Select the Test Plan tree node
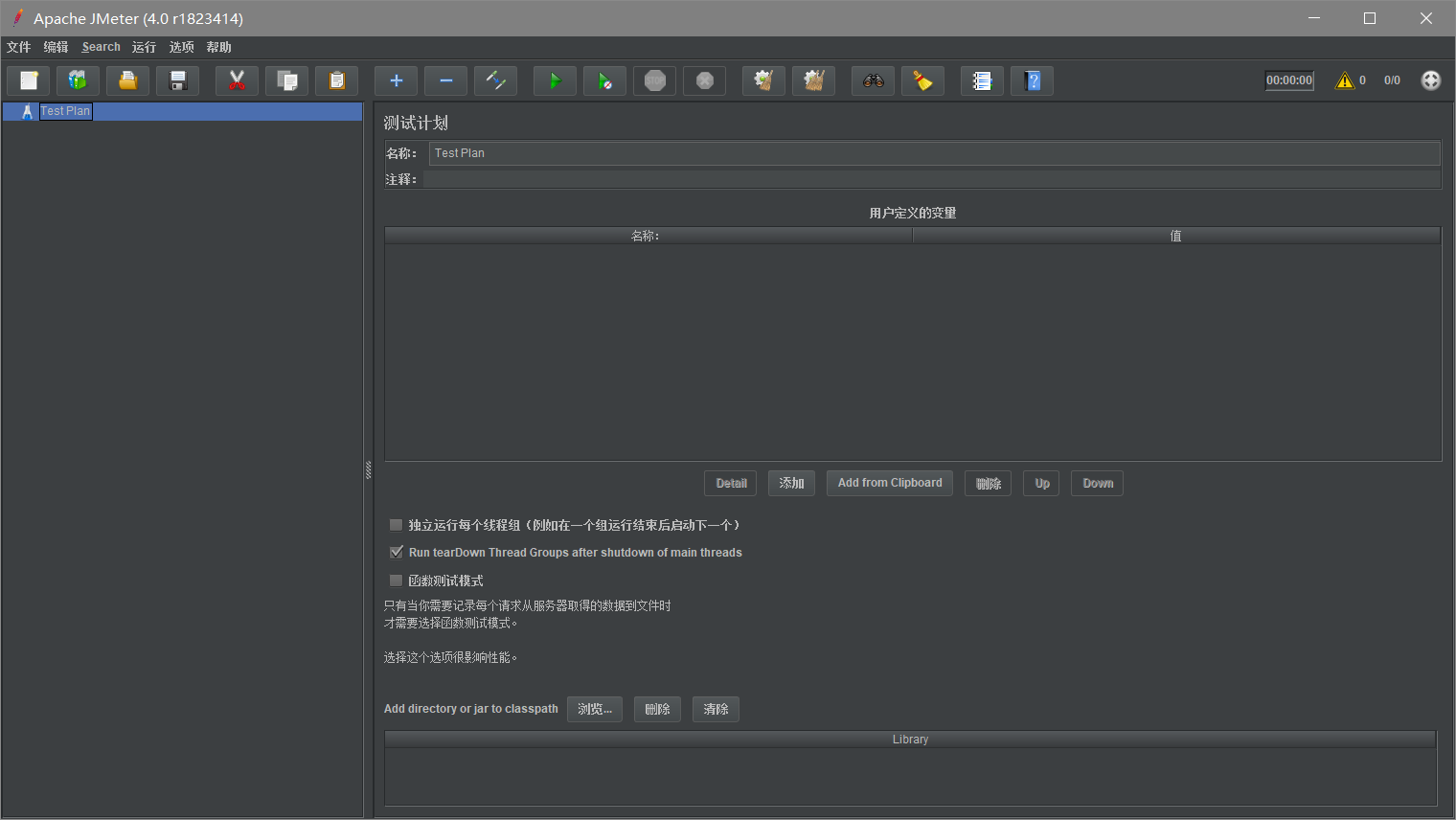 [64, 111]
